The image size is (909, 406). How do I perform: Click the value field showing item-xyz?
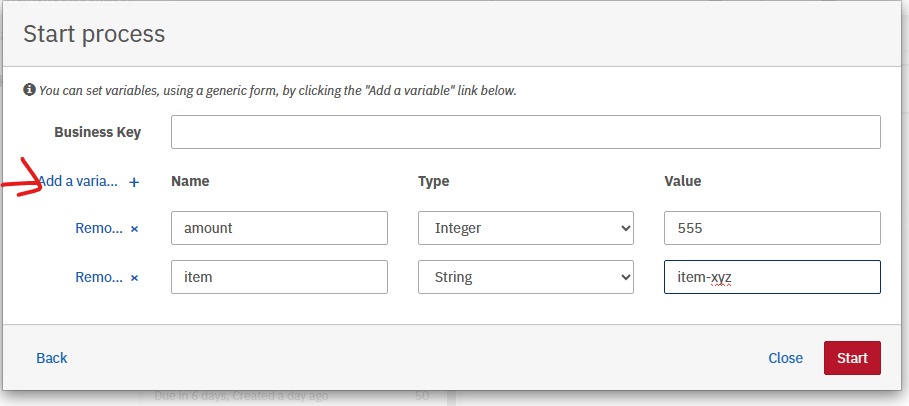point(771,277)
